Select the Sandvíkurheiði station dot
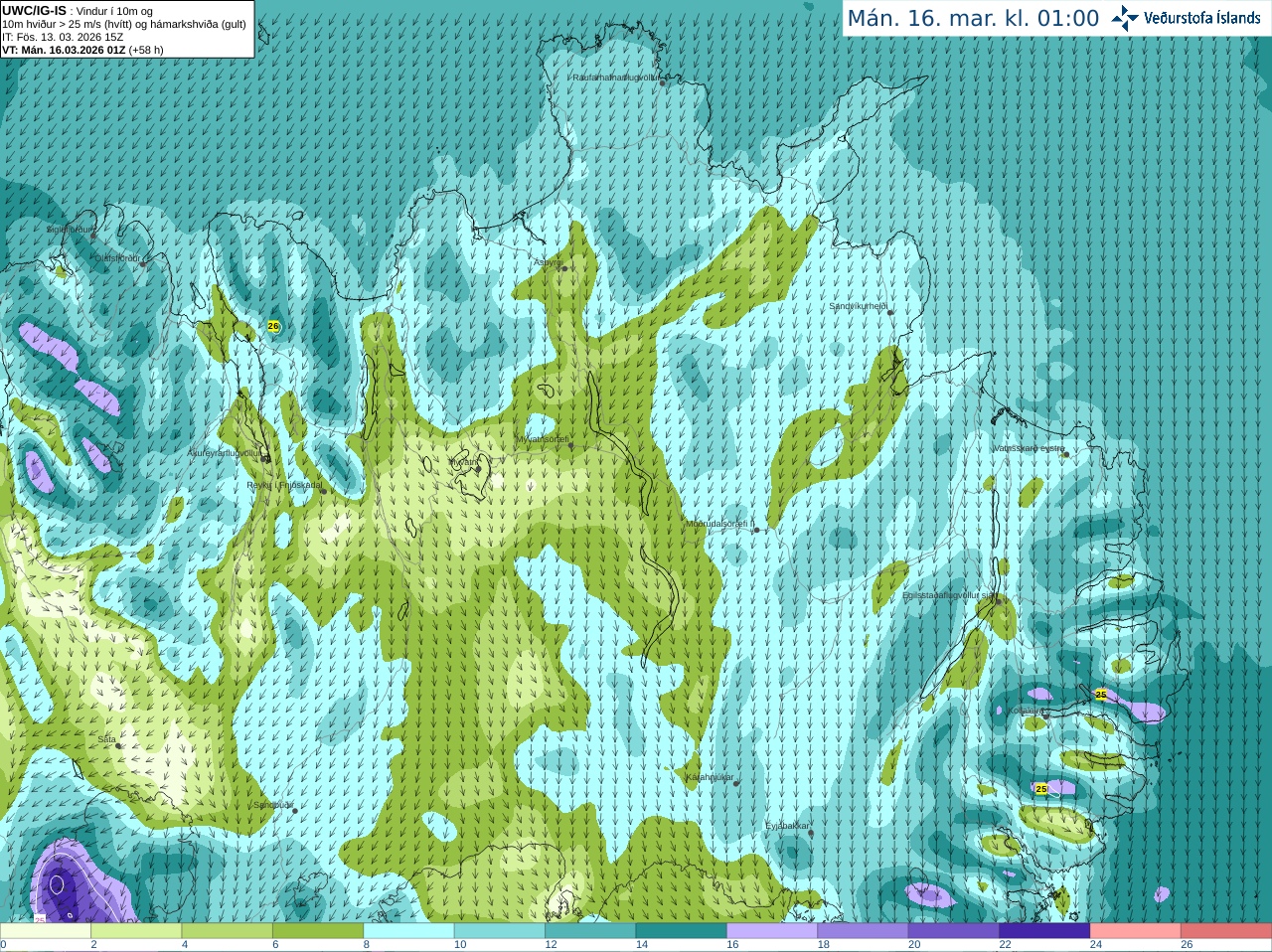The width and height of the screenshot is (1272, 952). click(x=890, y=312)
